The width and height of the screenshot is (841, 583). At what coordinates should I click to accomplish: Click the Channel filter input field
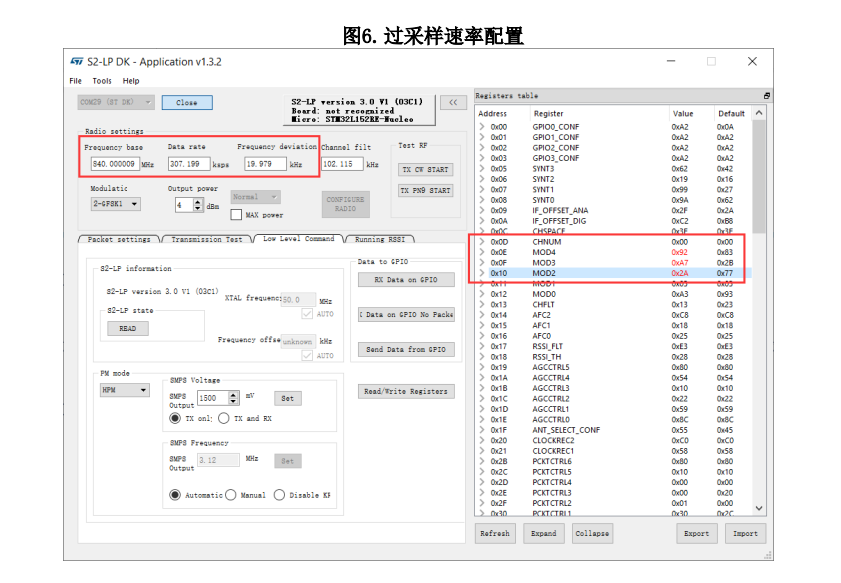[x=342, y=164]
